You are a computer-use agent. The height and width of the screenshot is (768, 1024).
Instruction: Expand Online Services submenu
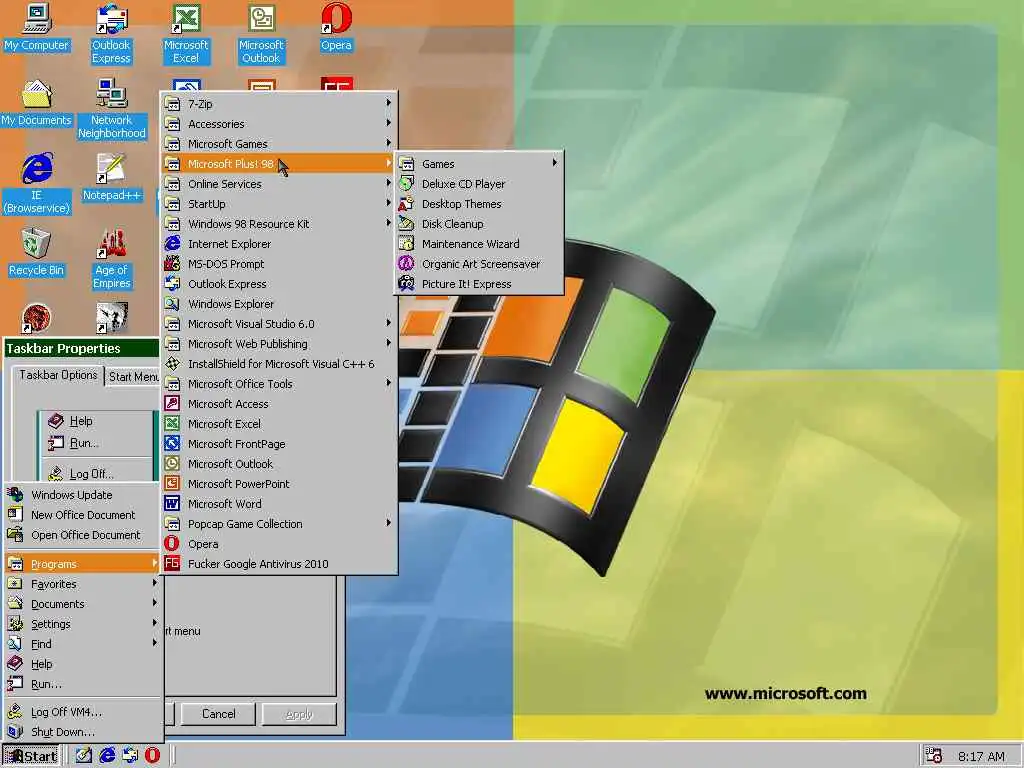(280, 184)
